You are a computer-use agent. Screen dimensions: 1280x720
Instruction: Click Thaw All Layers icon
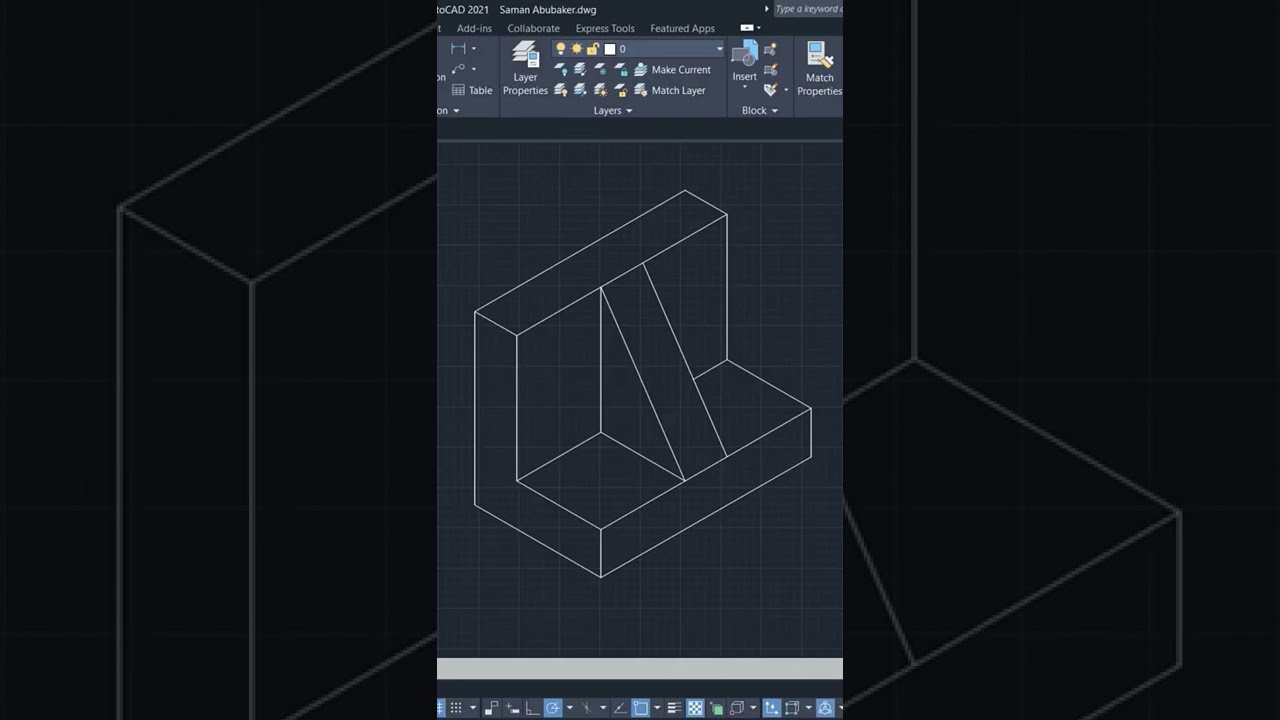(x=600, y=90)
